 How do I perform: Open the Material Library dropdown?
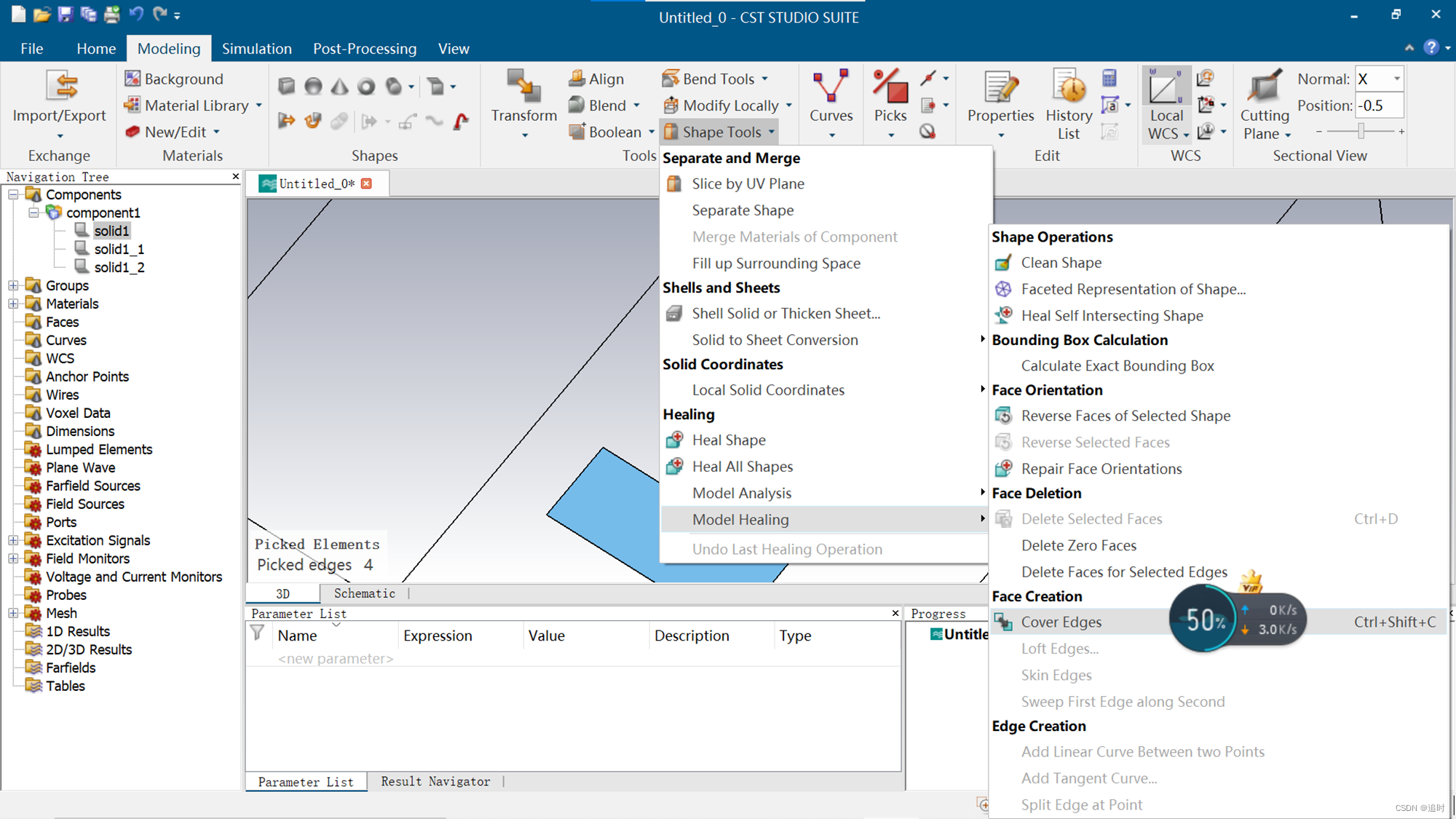259,106
